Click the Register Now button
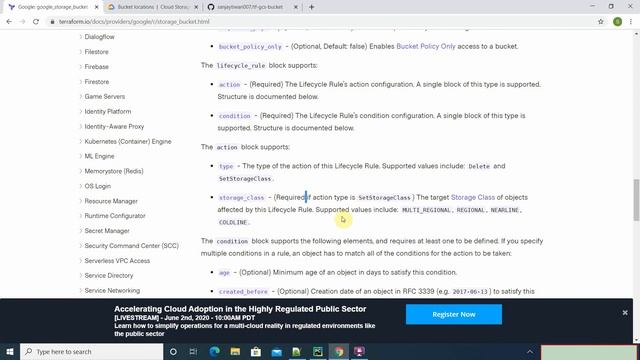The width and height of the screenshot is (640, 360). [x=454, y=314]
